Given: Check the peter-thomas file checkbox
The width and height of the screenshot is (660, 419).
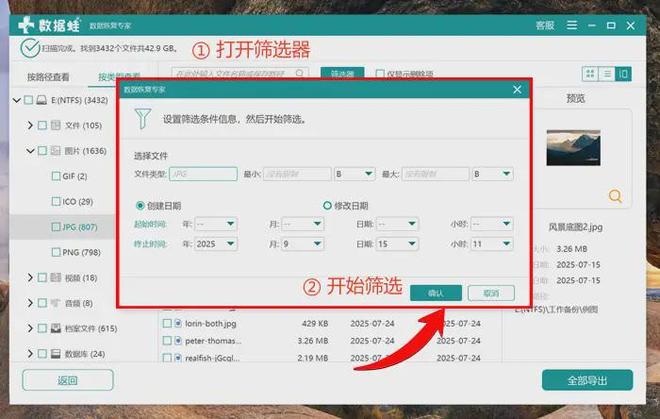Looking at the screenshot, I should (167, 340).
